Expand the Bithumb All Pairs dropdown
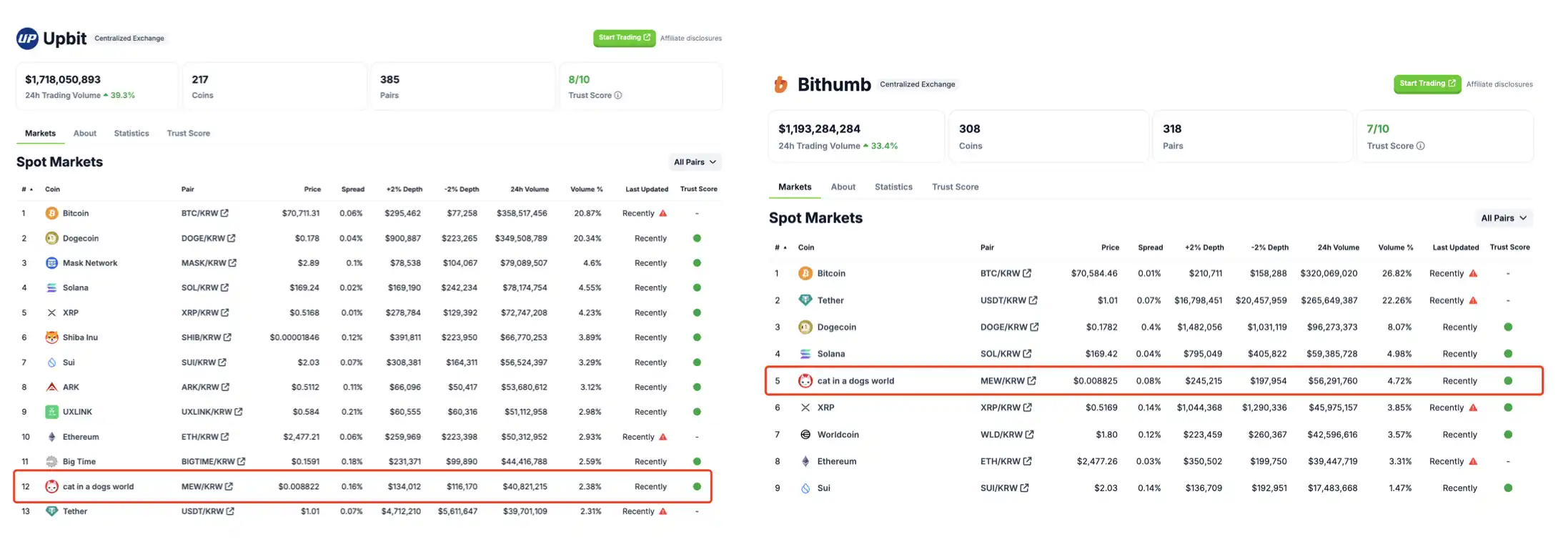 [1504, 218]
